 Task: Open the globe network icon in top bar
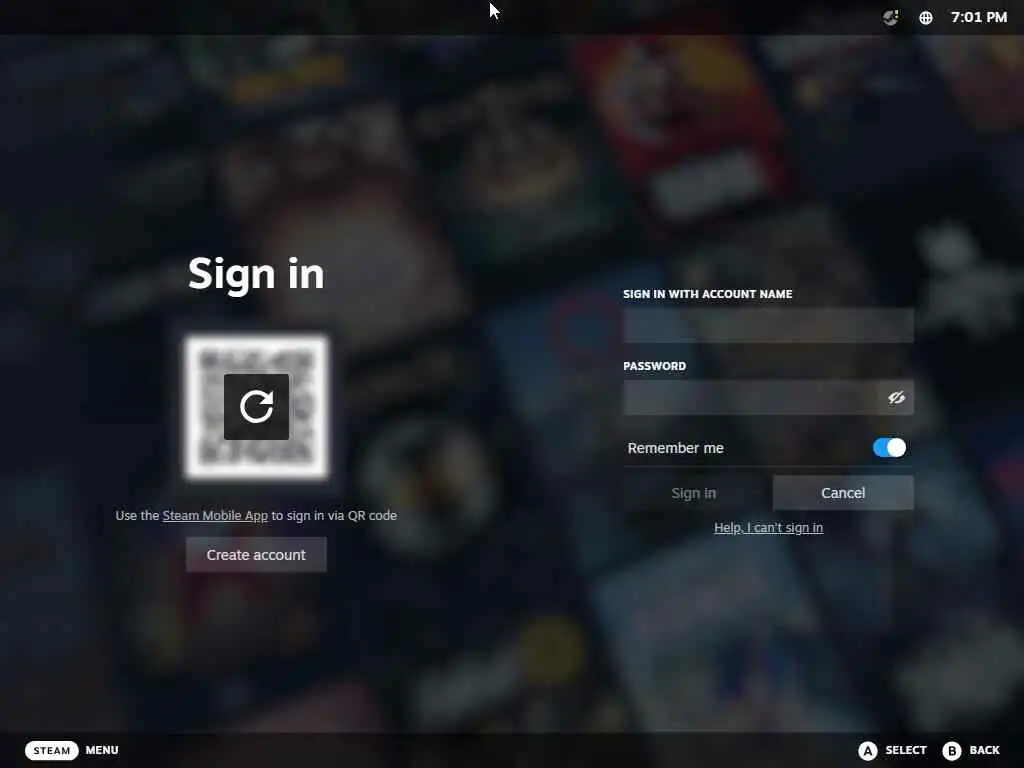click(x=925, y=18)
